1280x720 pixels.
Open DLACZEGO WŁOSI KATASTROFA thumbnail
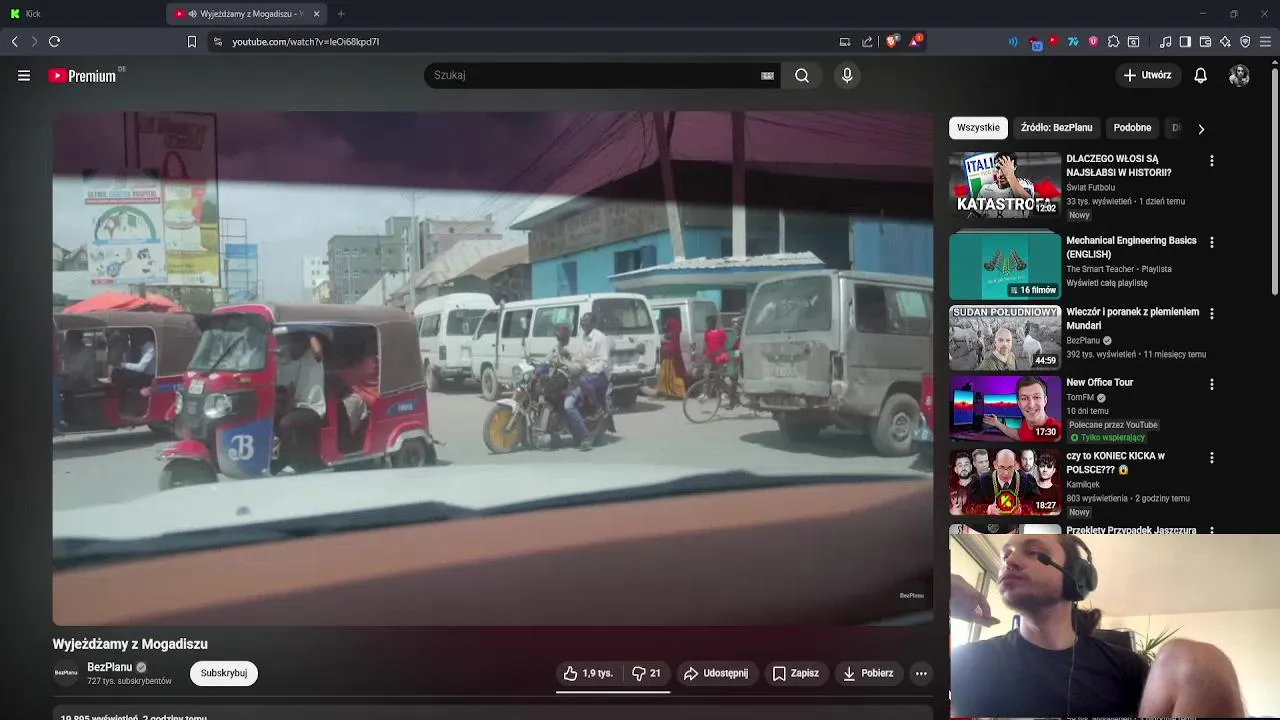pyautogui.click(x=1005, y=184)
